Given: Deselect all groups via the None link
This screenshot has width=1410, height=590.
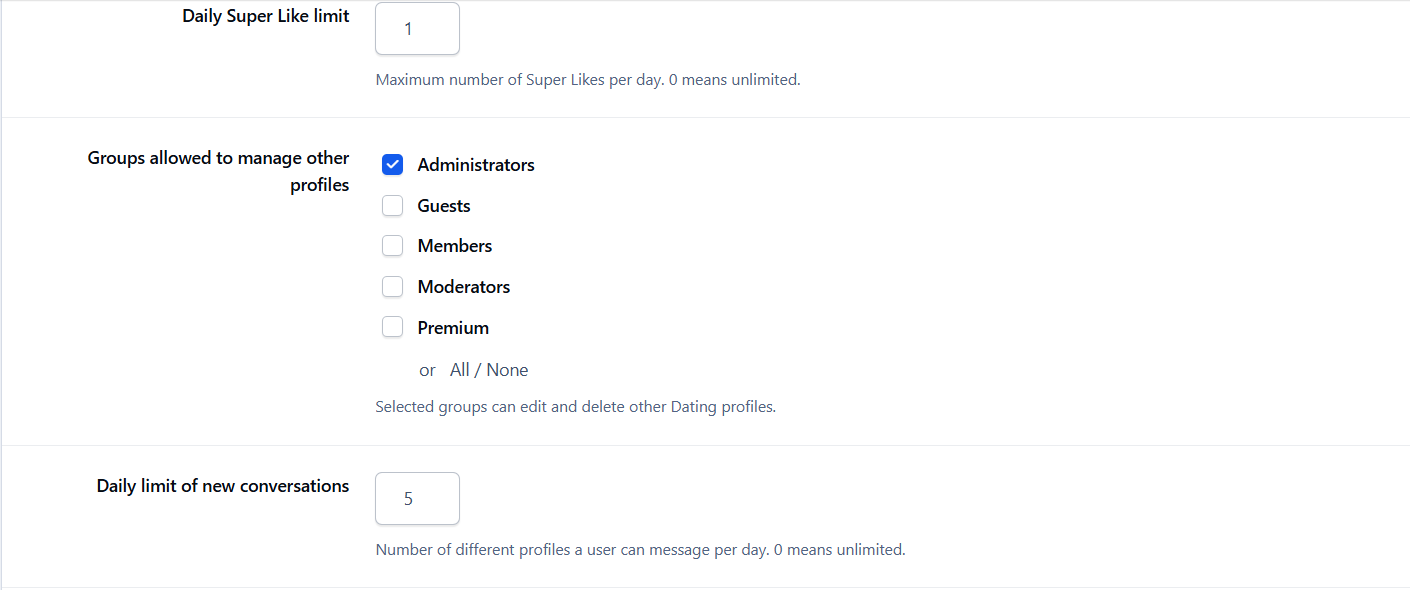Looking at the screenshot, I should click(507, 370).
